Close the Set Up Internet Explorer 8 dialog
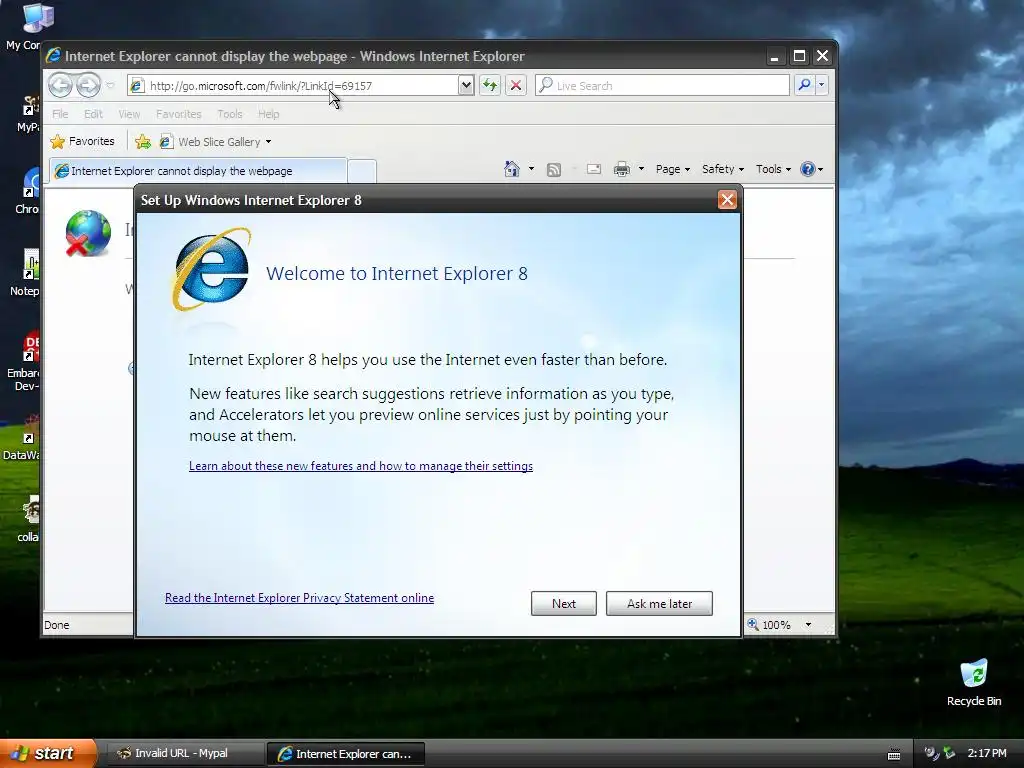Viewport: 1024px width, 768px height. pos(727,200)
